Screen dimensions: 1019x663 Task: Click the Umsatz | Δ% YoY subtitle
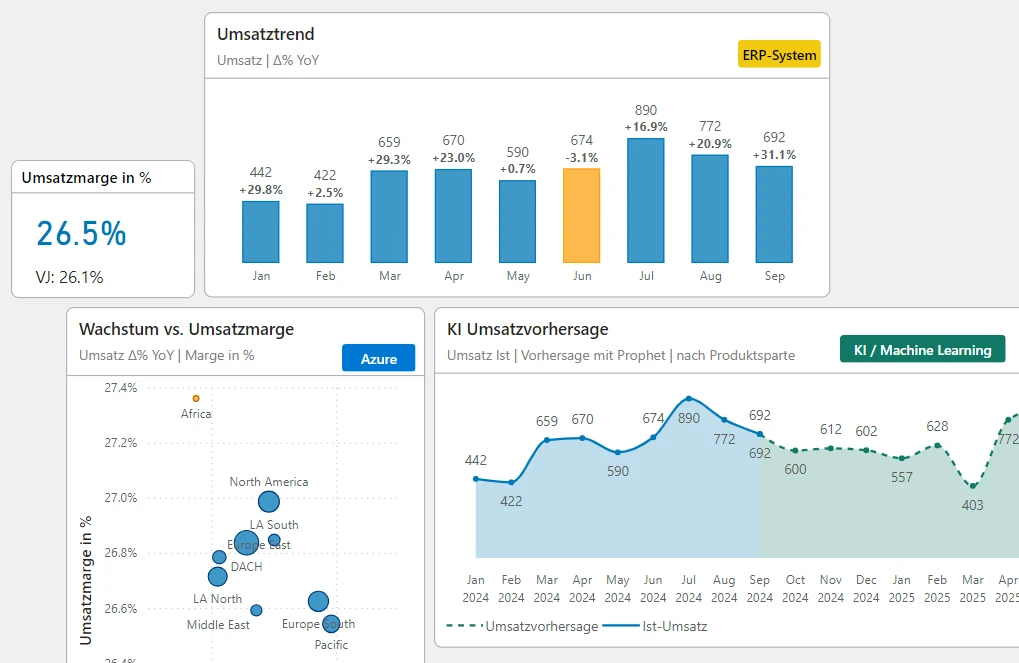[268, 60]
